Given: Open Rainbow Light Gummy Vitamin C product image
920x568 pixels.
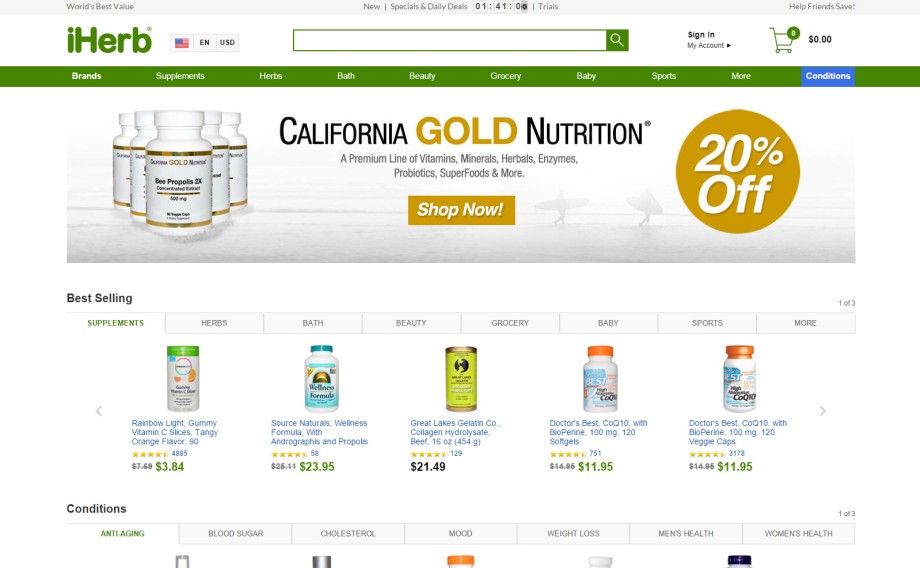Looking at the screenshot, I should [182, 378].
